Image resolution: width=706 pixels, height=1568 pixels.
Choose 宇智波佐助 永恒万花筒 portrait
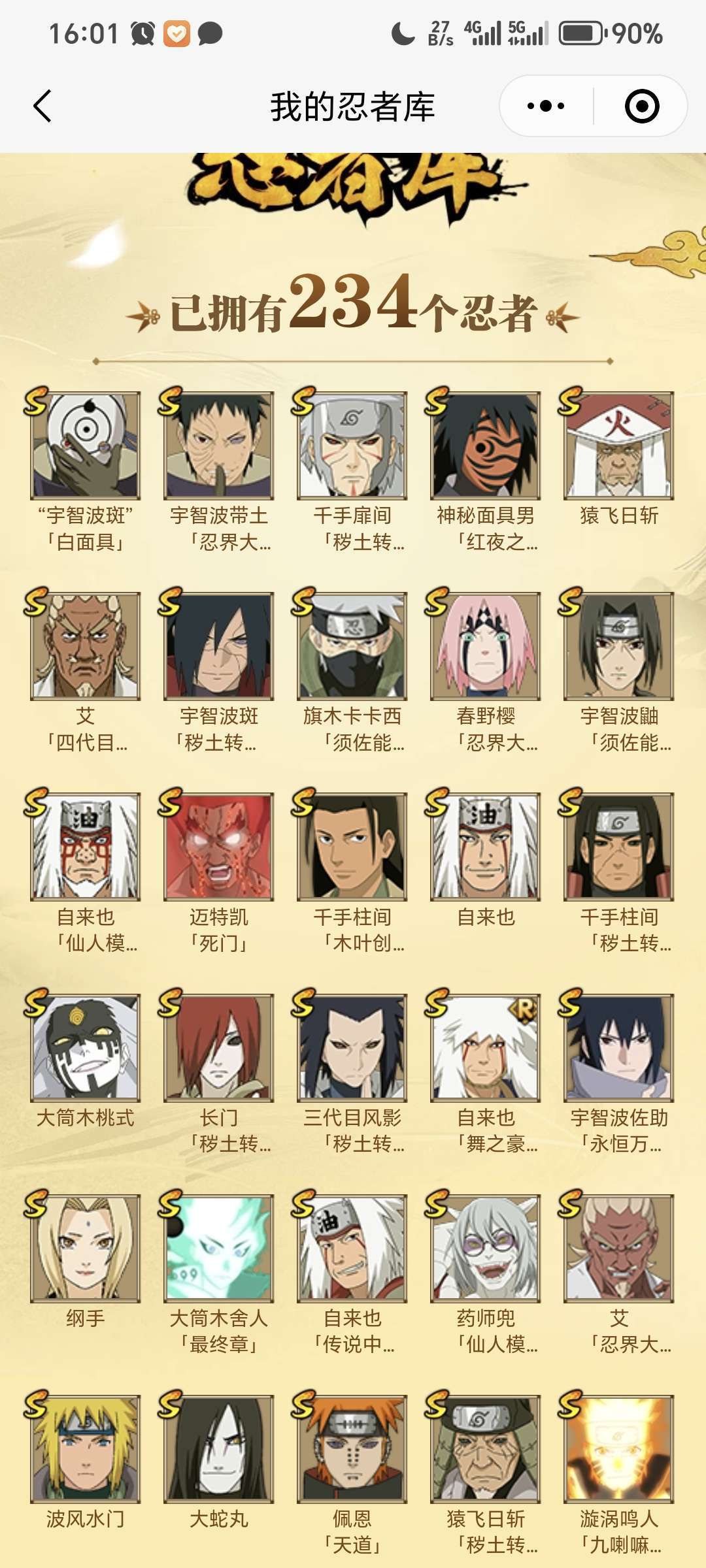619,1048
